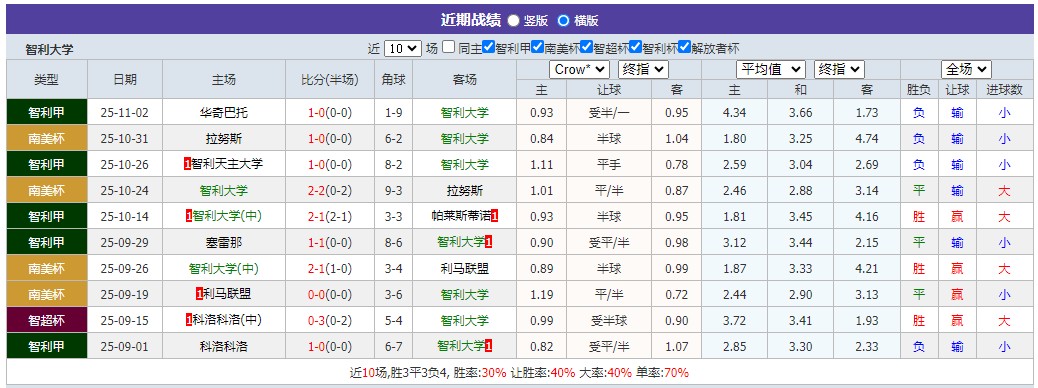Click draw odds 3.66

click(x=800, y=113)
